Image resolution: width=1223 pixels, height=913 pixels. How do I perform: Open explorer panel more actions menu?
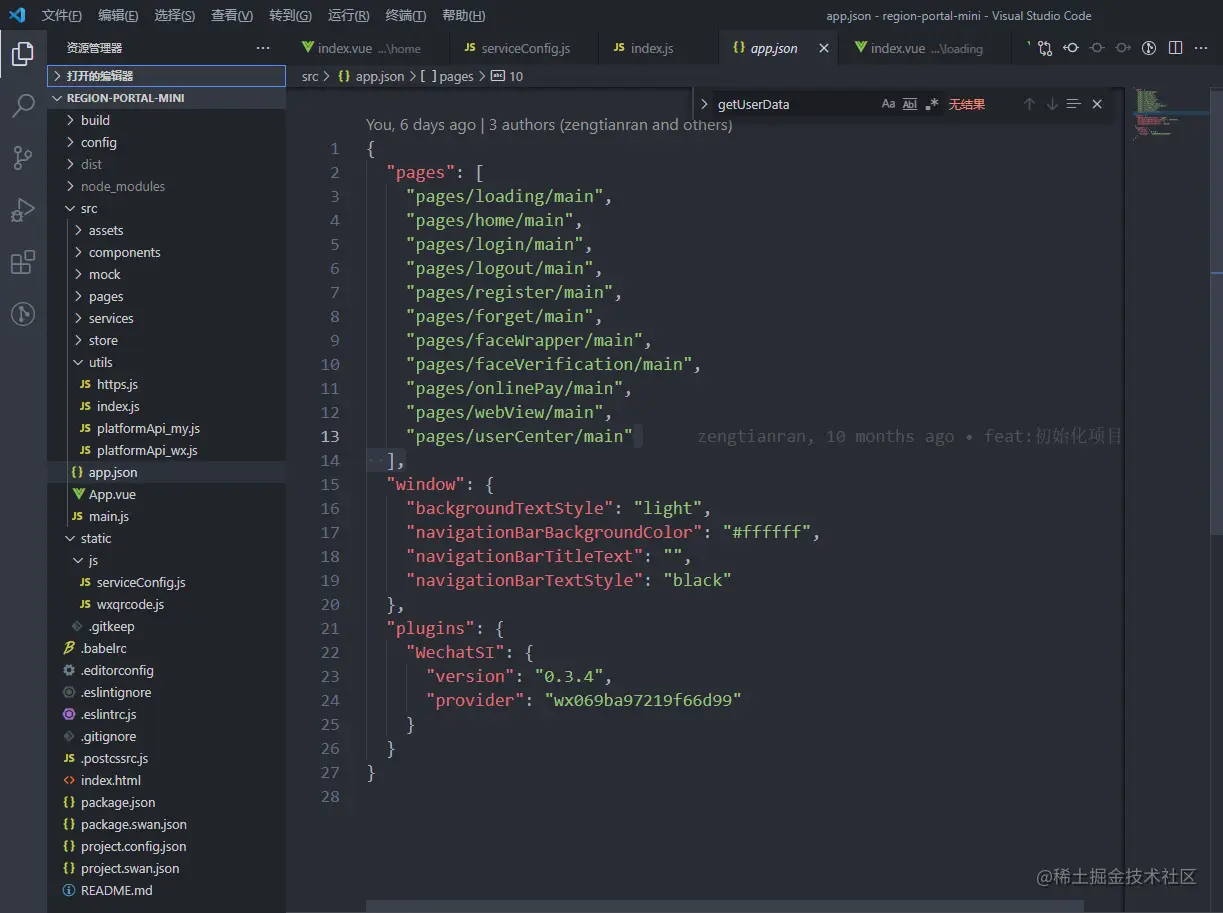coord(263,48)
